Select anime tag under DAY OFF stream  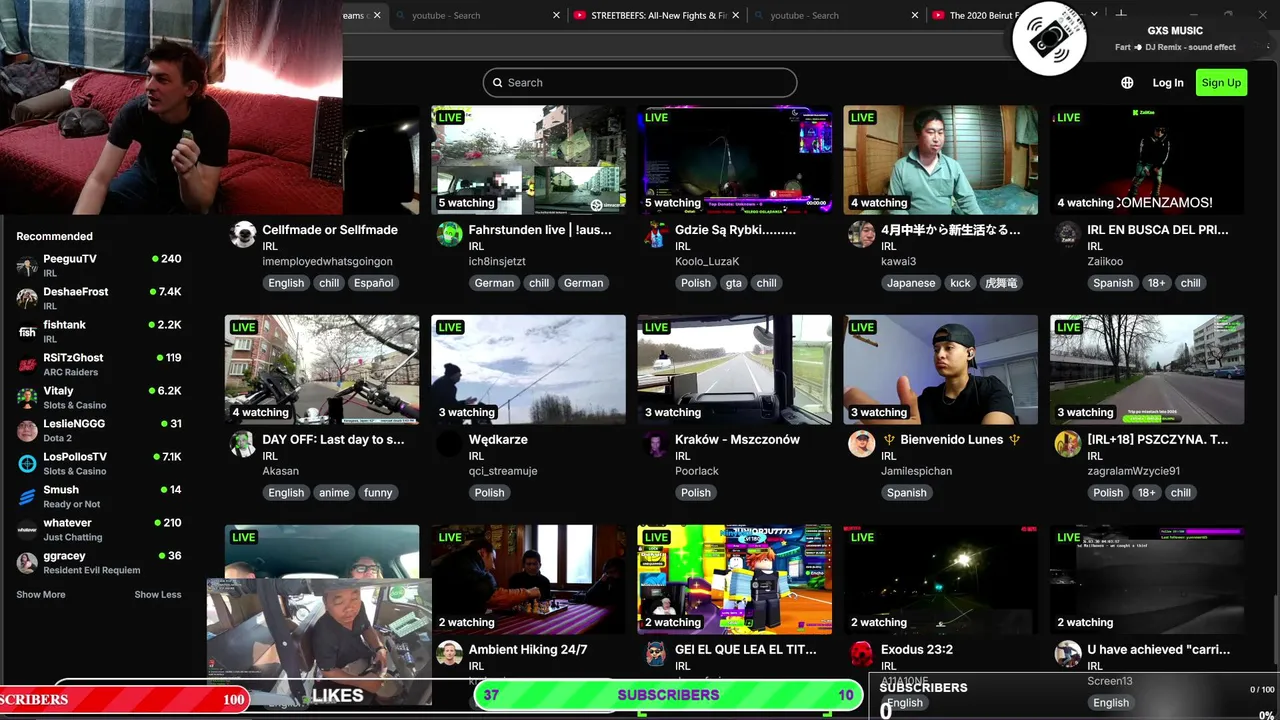pyautogui.click(x=334, y=493)
